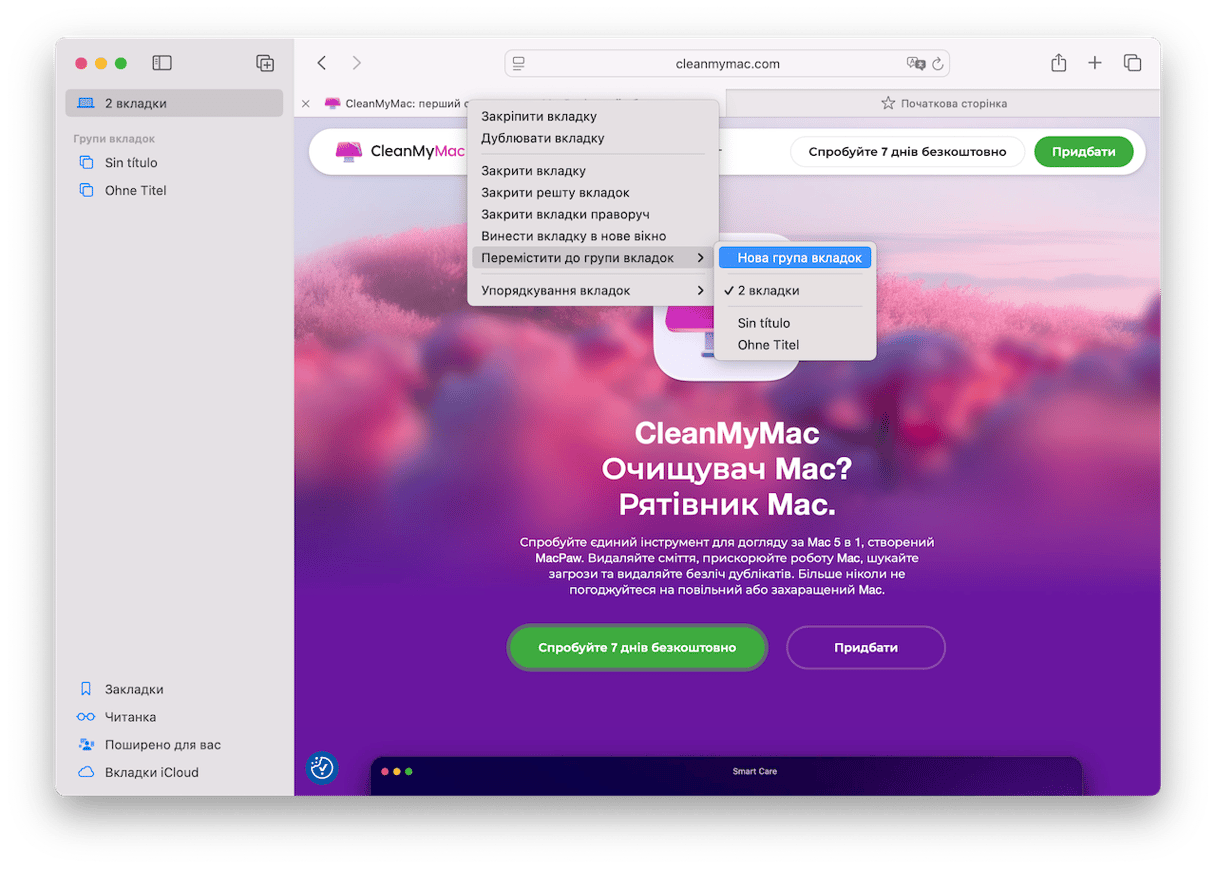Close the CleanMyMac tab with X
Screen dimensions: 1216x869
(x=306, y=103)
